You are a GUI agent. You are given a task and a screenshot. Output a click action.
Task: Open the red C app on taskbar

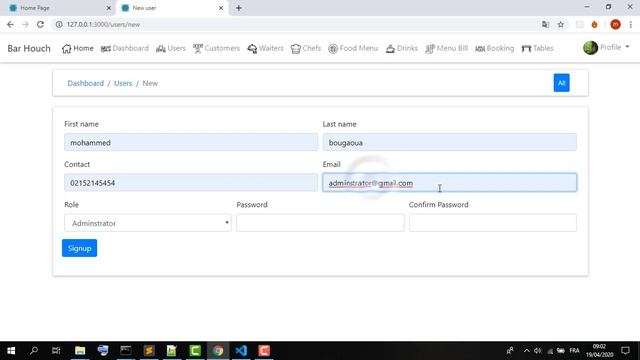pyautogui.click(x=264, y=351)
